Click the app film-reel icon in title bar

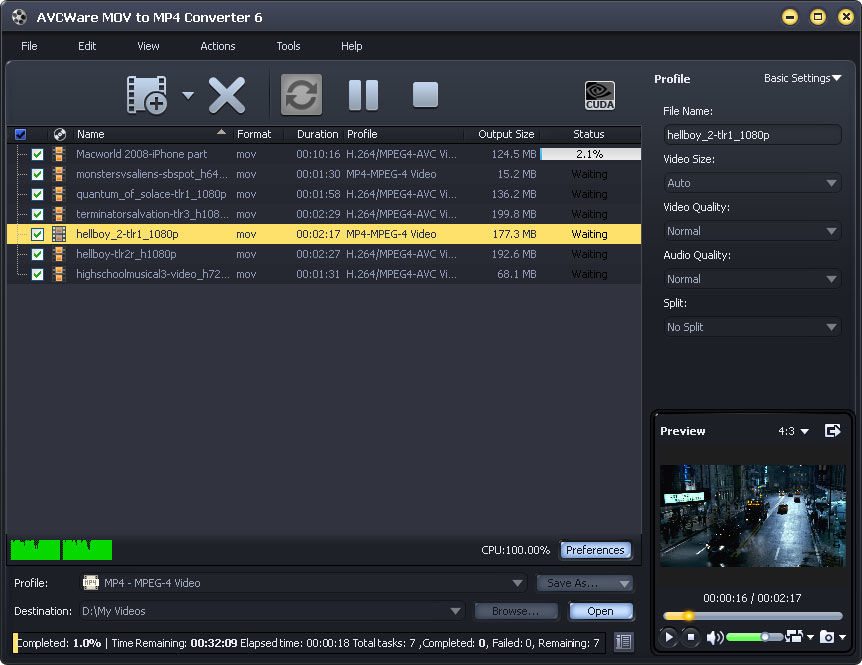[x=19, y=17]
